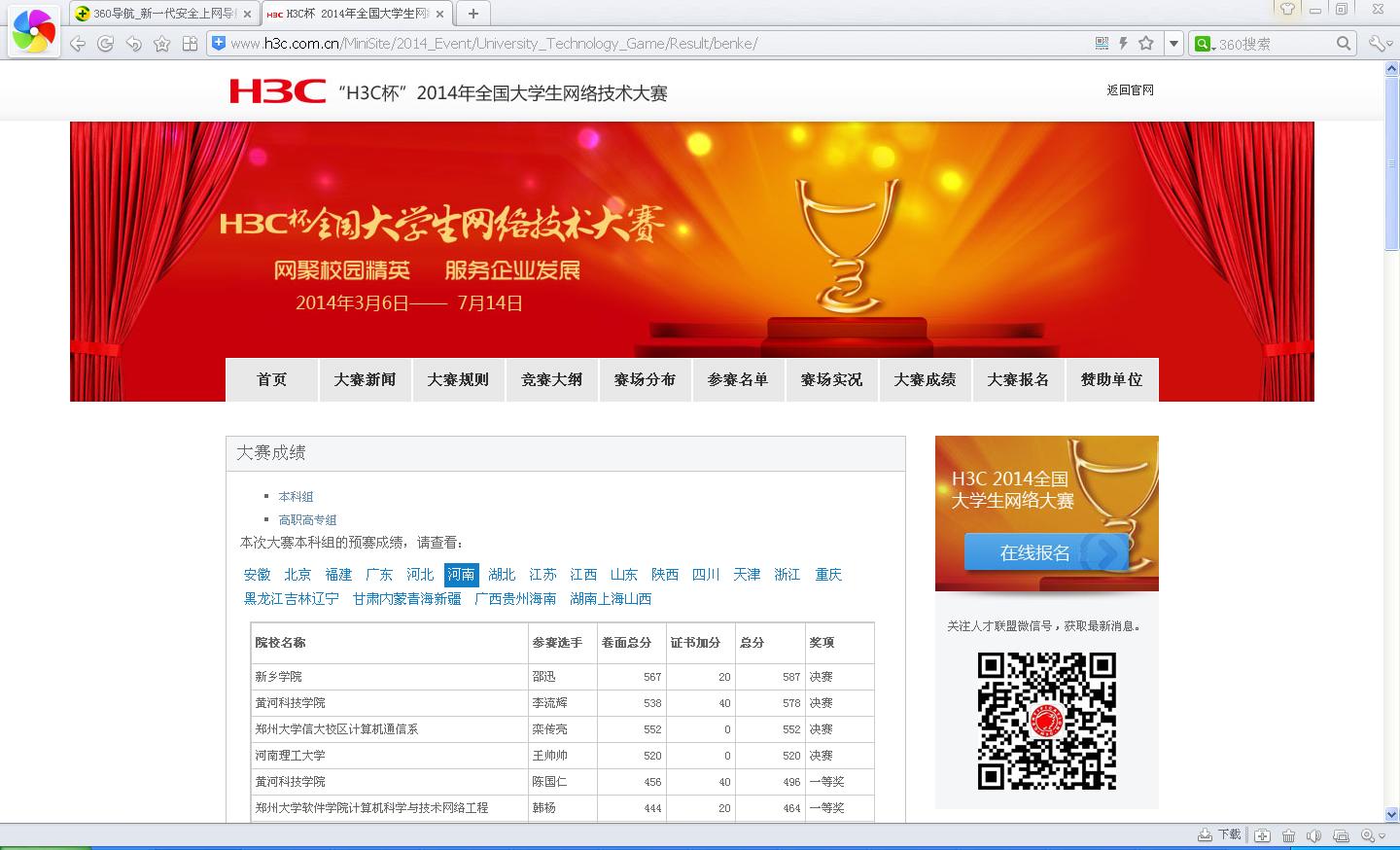Click the 河南理工大学 table cell
Screen dimensions: 1400x850
coord(389,756)
